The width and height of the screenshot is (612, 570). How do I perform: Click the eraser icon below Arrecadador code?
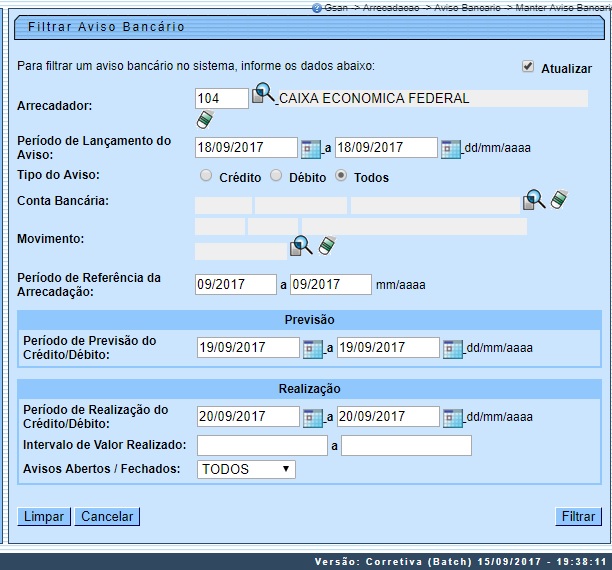click(x=205, y=121)
